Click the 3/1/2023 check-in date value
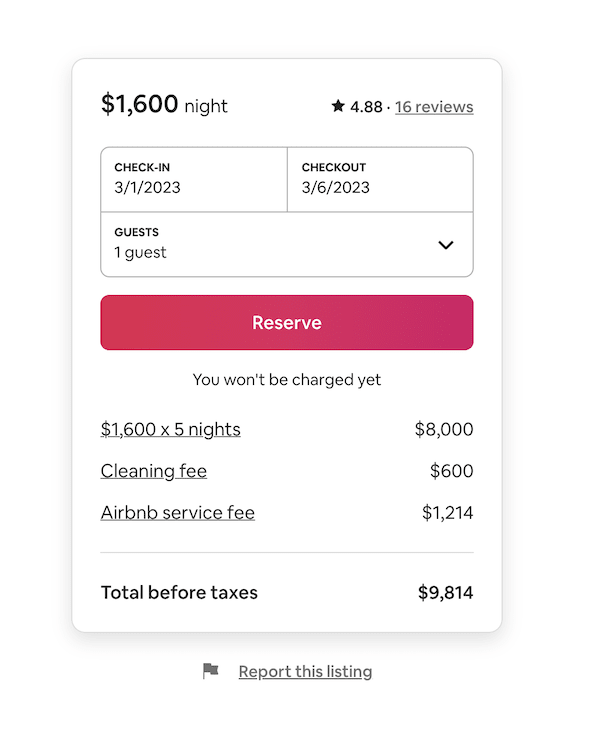 coord(148,188)
